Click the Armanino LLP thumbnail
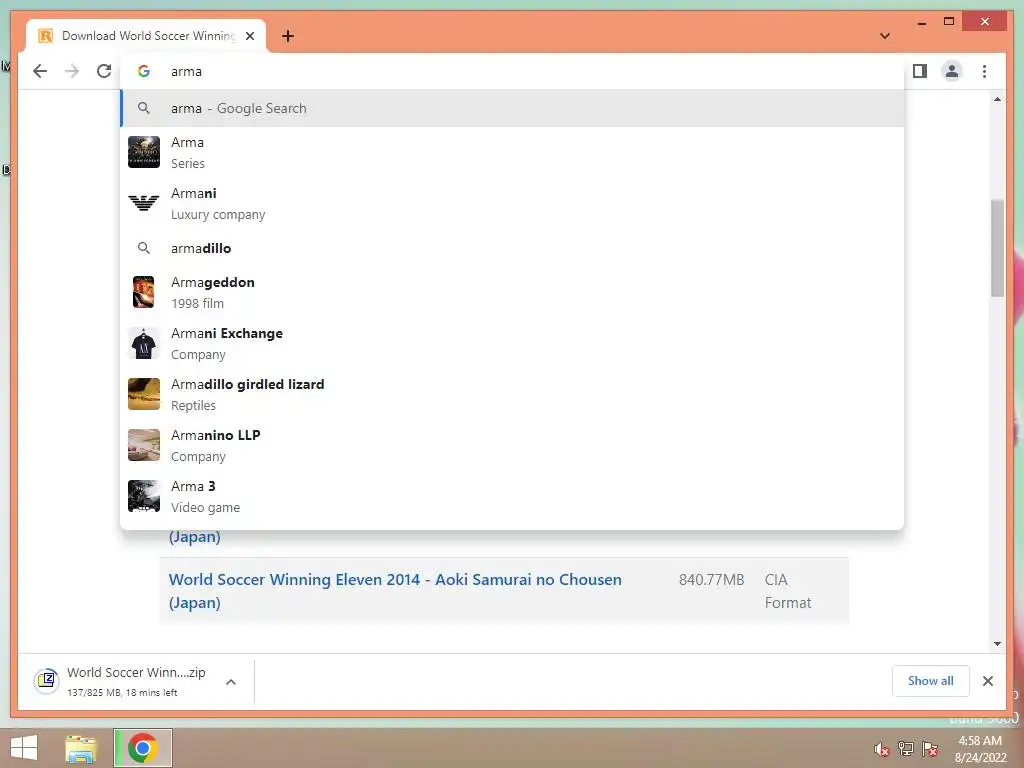The image size is (1024, 768). pos(144,445)
